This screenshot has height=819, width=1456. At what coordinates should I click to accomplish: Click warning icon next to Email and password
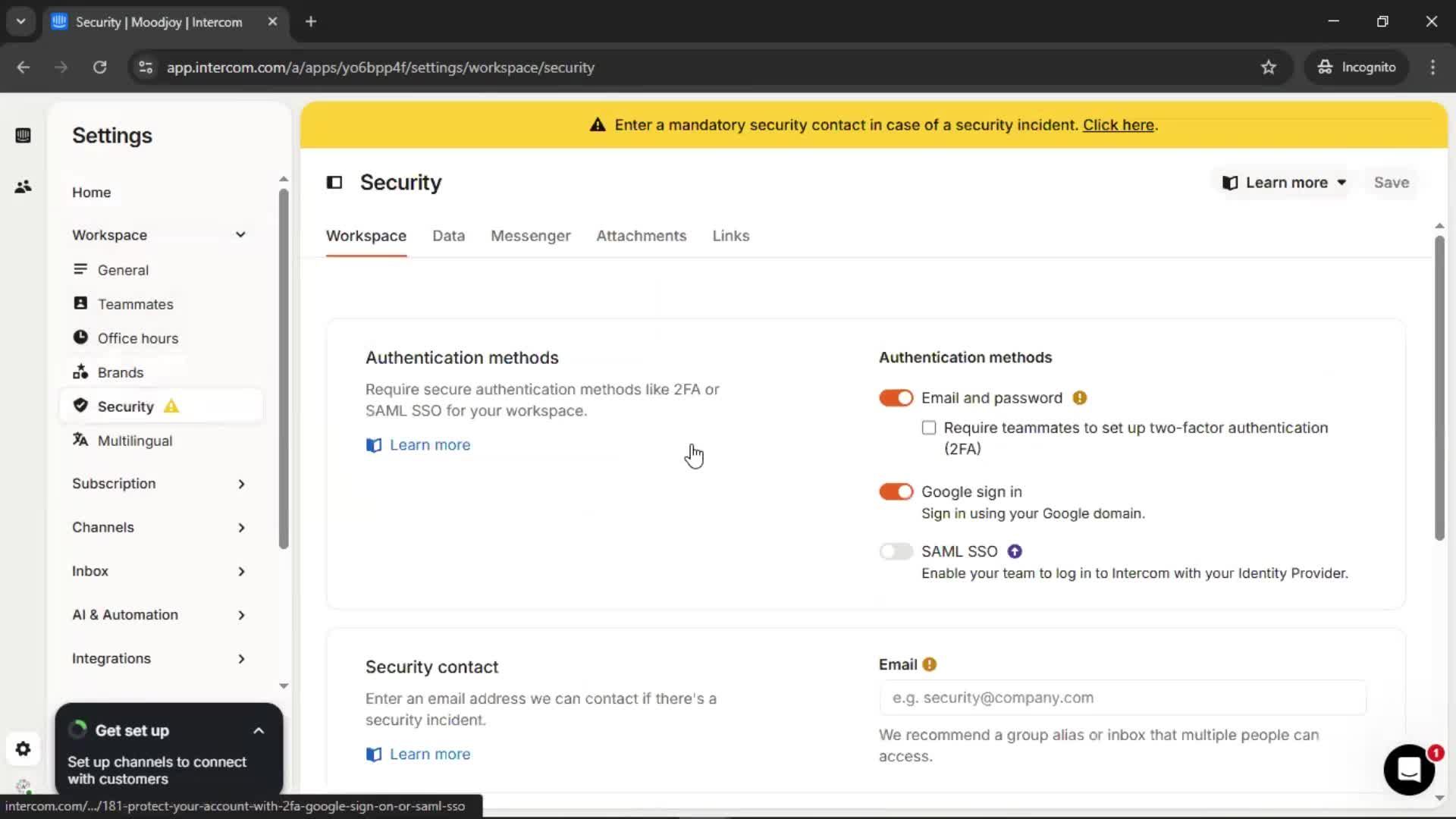click(x=1080, y=398)
